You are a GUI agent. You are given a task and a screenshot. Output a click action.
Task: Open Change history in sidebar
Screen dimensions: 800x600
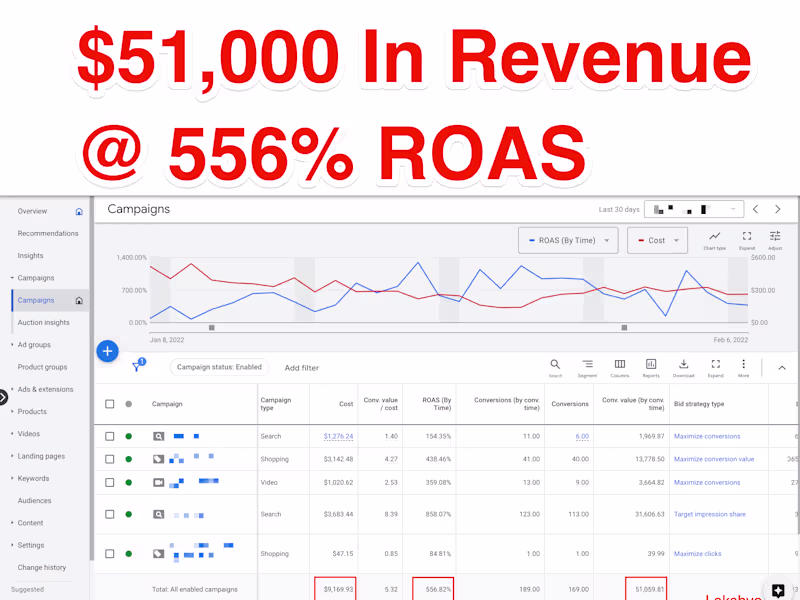(42, 567)
